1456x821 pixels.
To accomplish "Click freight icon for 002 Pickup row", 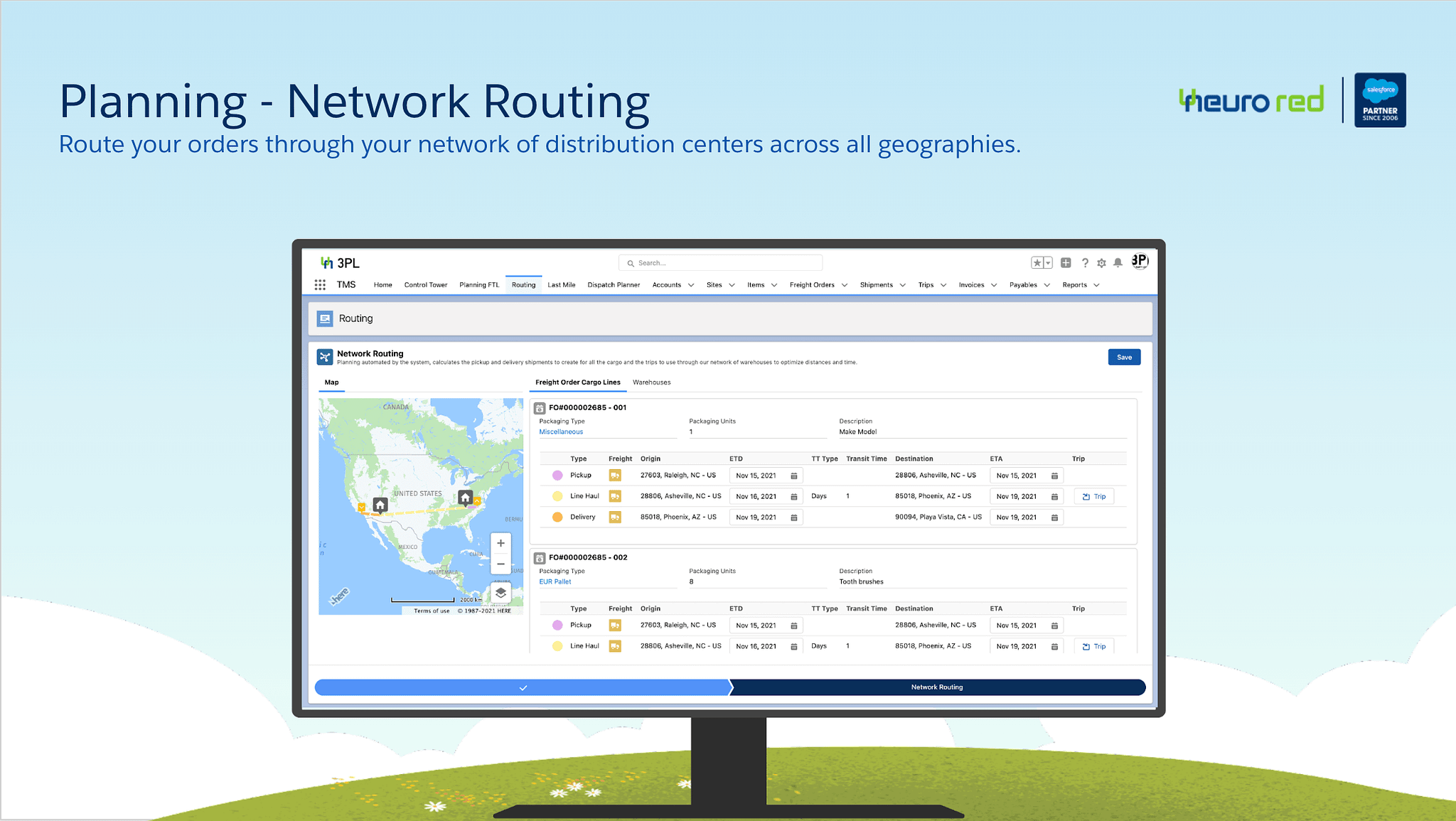I will [615, 626].
